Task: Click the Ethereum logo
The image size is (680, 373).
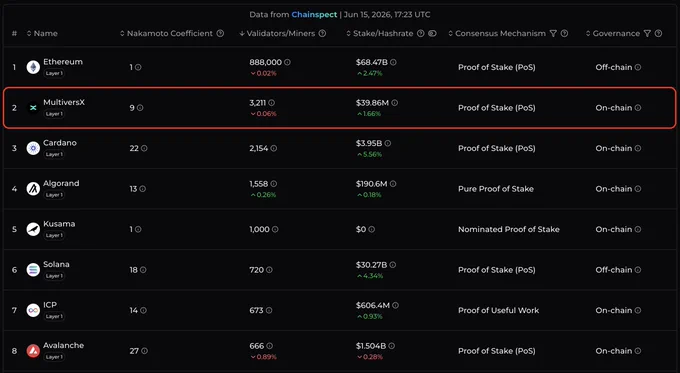Action: point(33,67)
